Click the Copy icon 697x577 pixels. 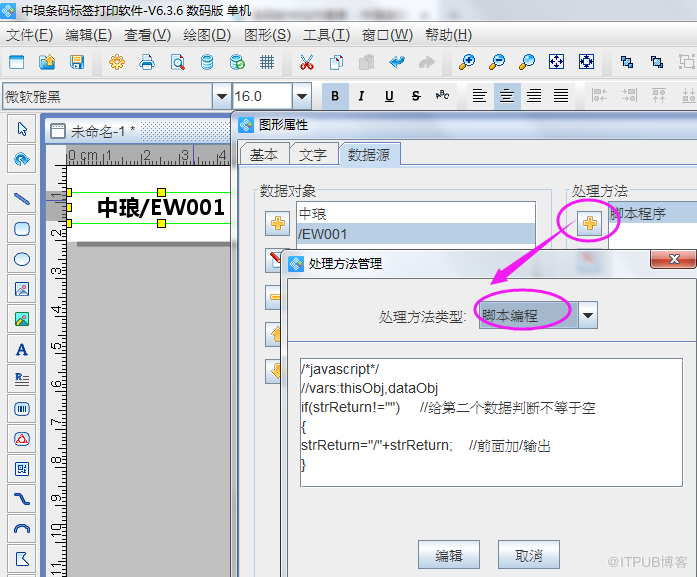coord(336,62)
